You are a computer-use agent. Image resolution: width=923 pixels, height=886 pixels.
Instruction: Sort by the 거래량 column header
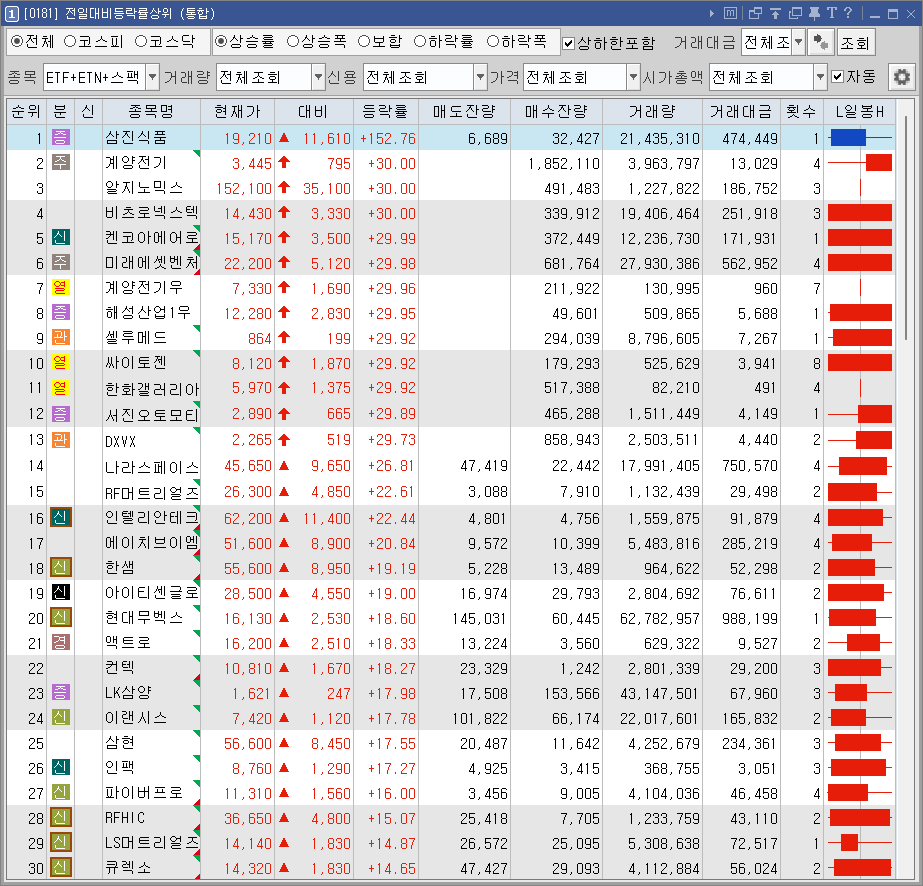click(652, 111)
